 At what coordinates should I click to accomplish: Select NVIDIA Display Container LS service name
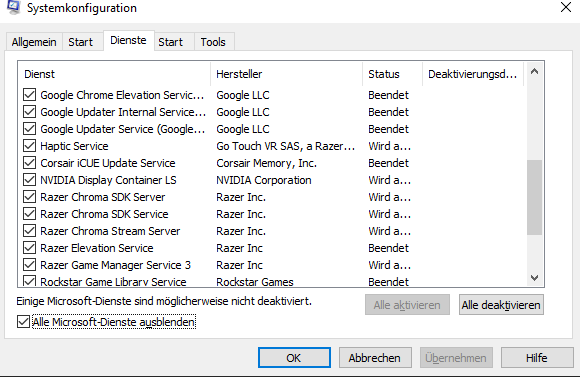(x=108, y=180)
